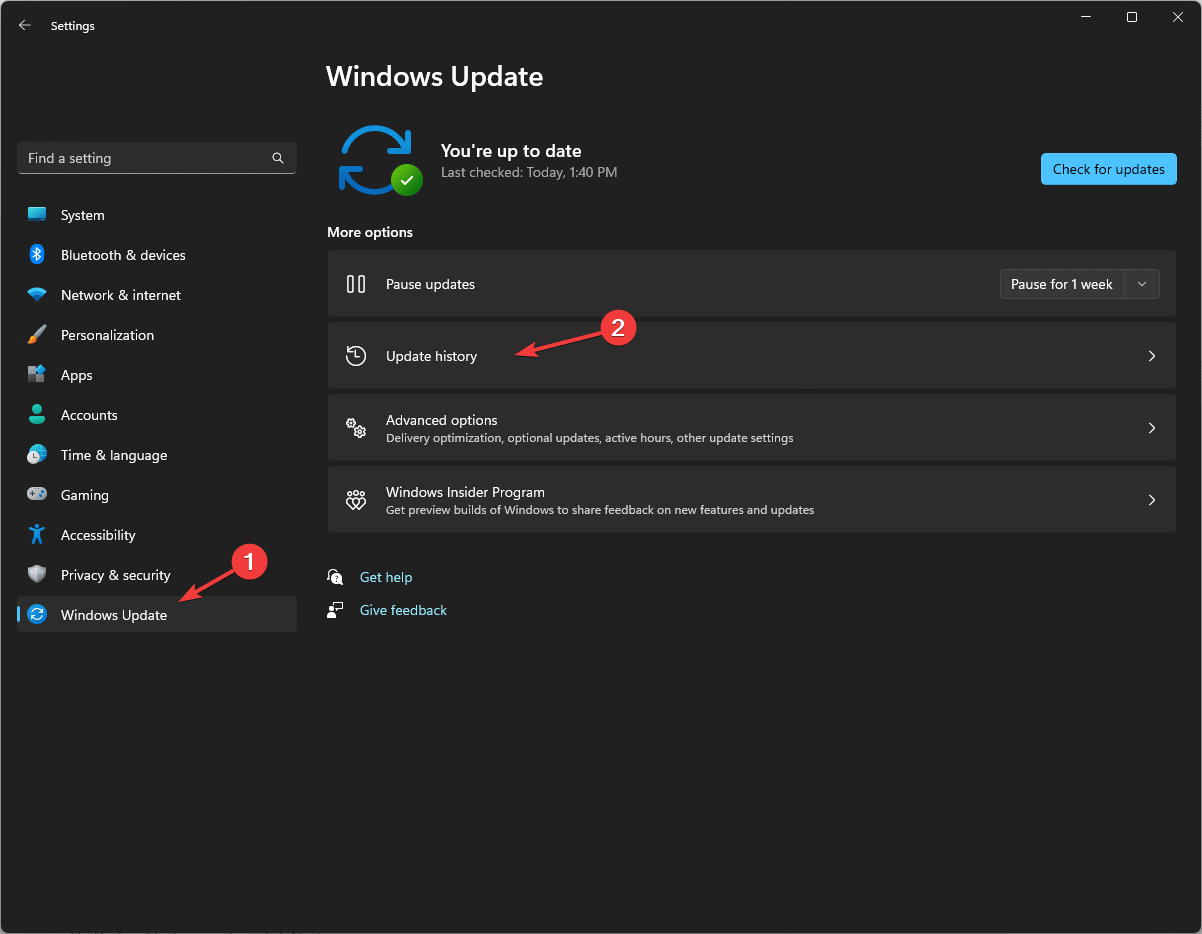Select Personalization in the sidebar
The width and height of the screenshot is (1202, 934).
coord(157,335)
